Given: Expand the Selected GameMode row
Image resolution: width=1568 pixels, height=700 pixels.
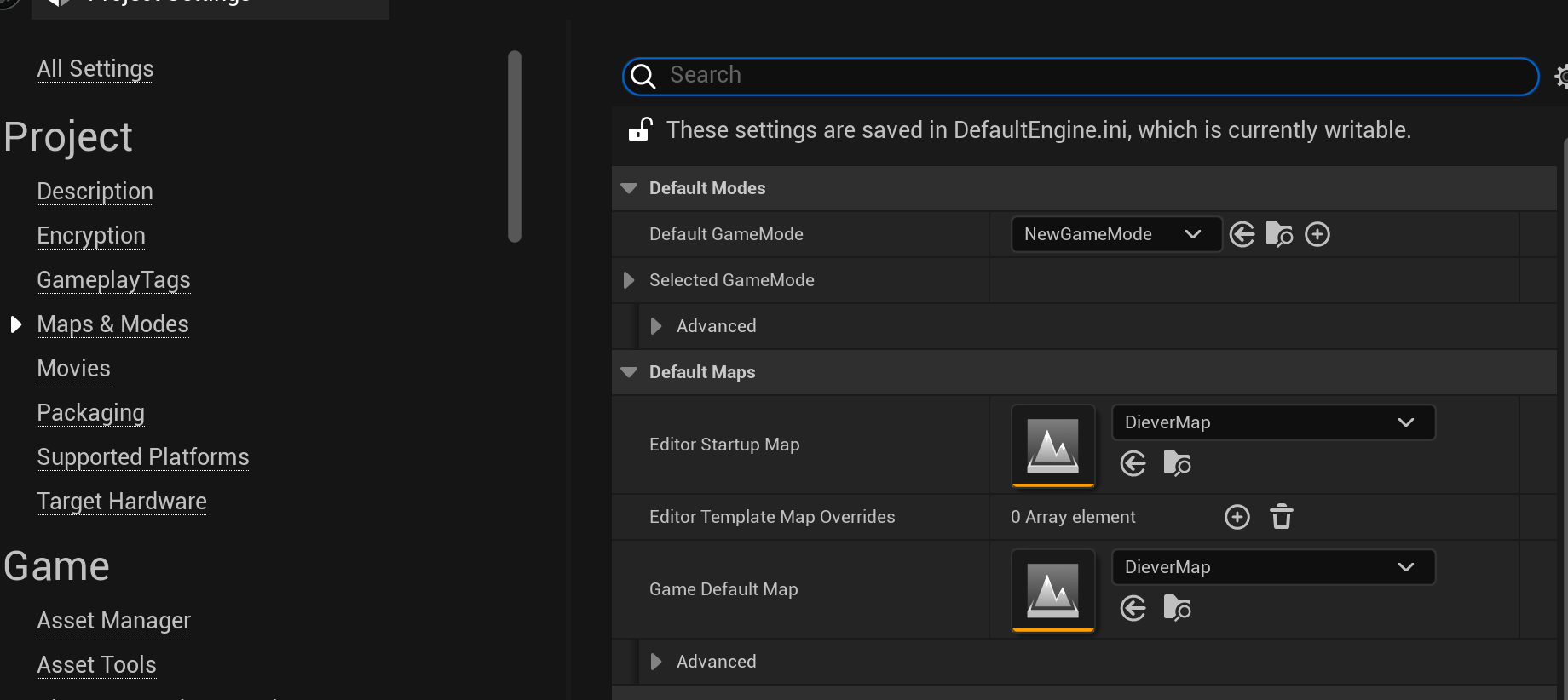Looking at the screenshot, I should pos(629,280).
